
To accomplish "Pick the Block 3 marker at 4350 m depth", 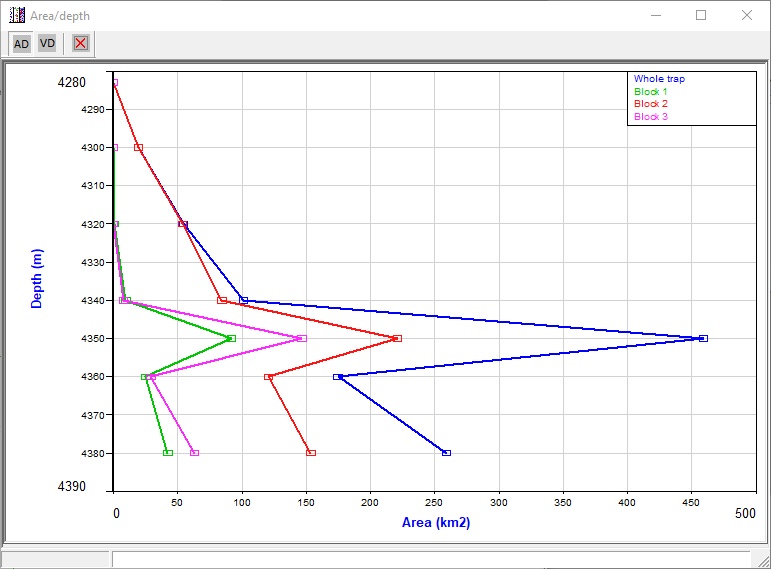I will click(302, 338).
